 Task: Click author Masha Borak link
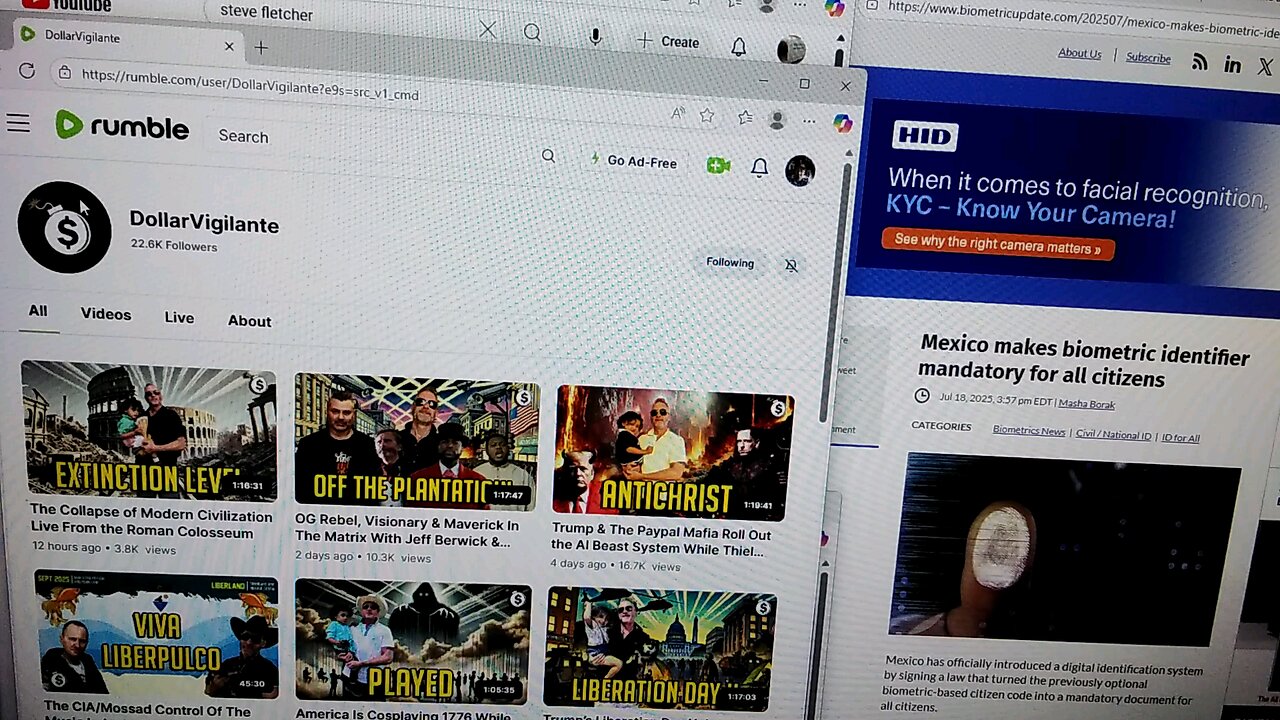1087,404
